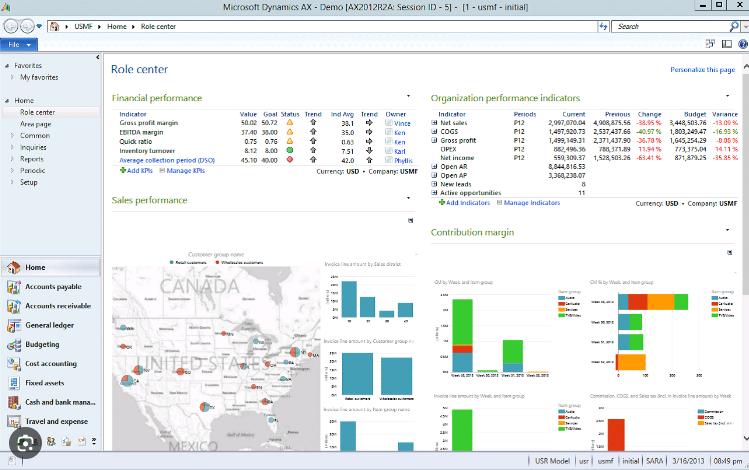Open the Accounts payable module
Screen dimensions: 749x470
[51, 287]
